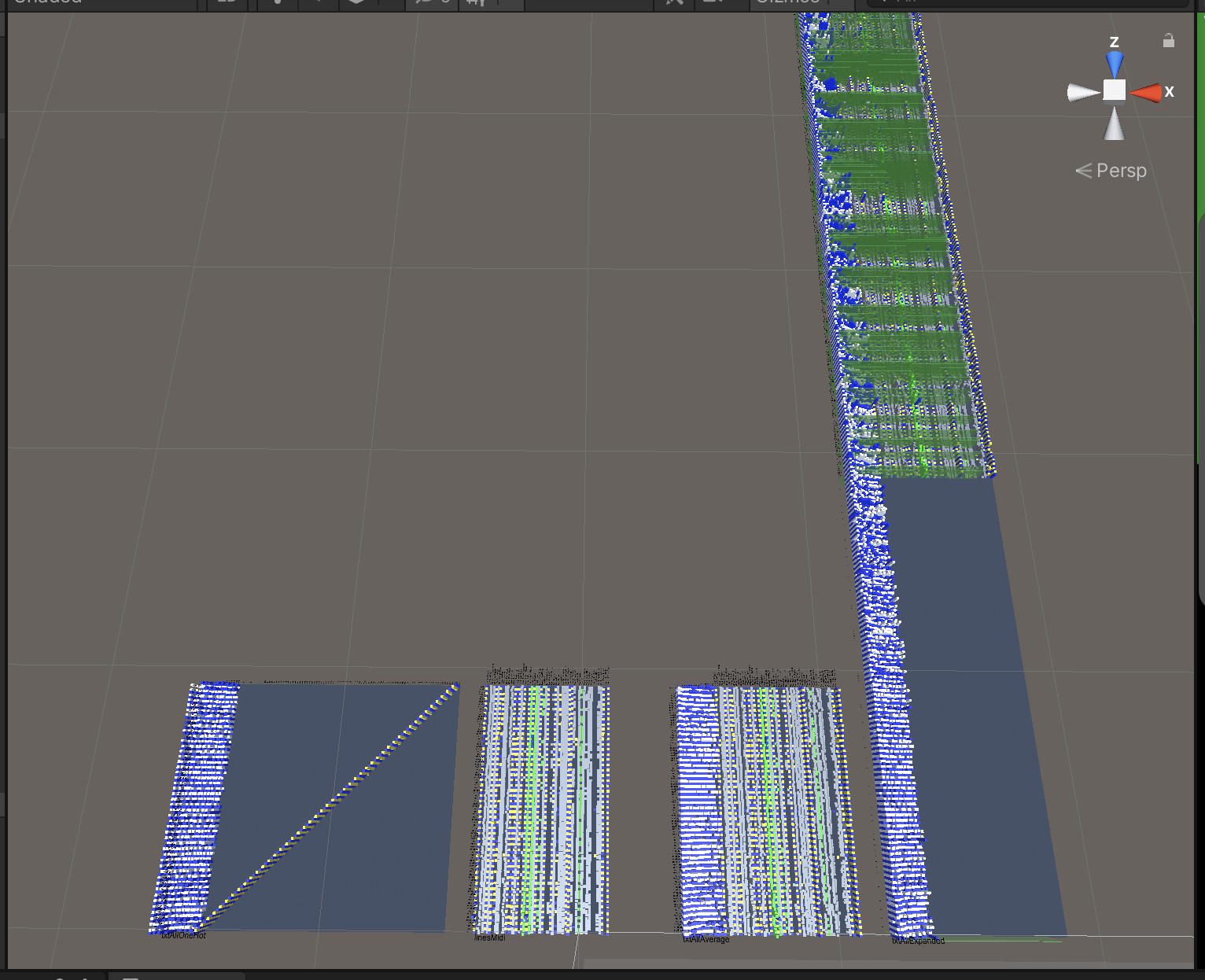Image resolution: width=1205 pixels, height=980 pixels.
Task: Select the txtAllExpanded label in scene
Action: click(918, 941)
